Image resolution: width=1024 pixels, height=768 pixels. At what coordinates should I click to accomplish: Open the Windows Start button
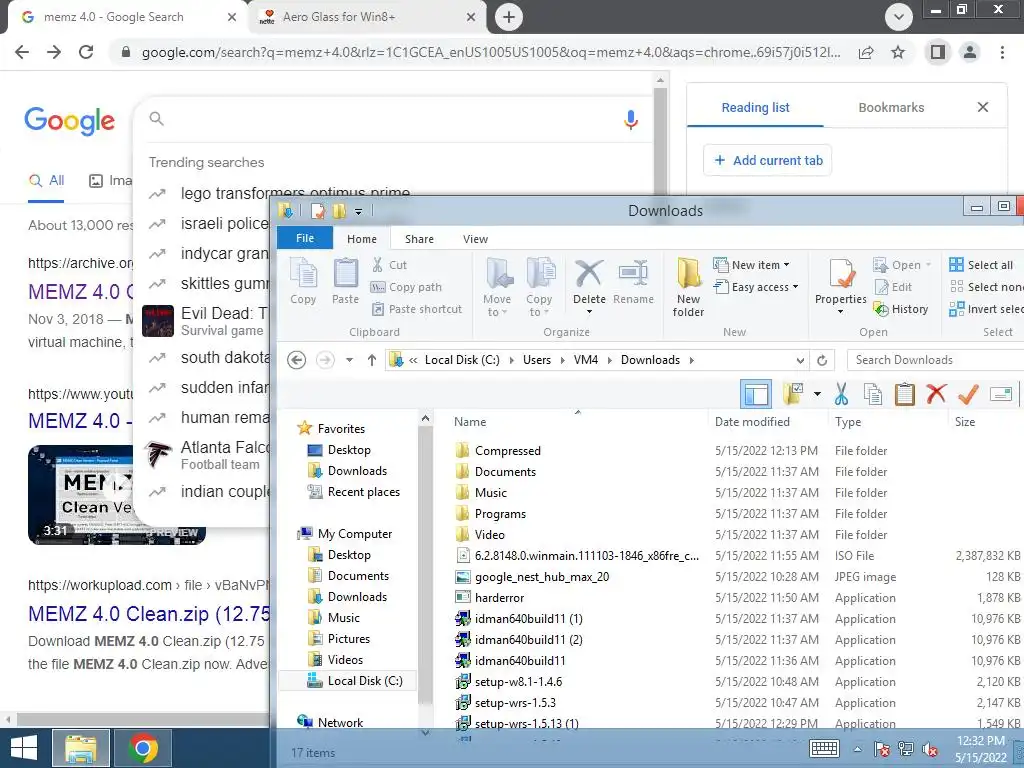(24, 748)
